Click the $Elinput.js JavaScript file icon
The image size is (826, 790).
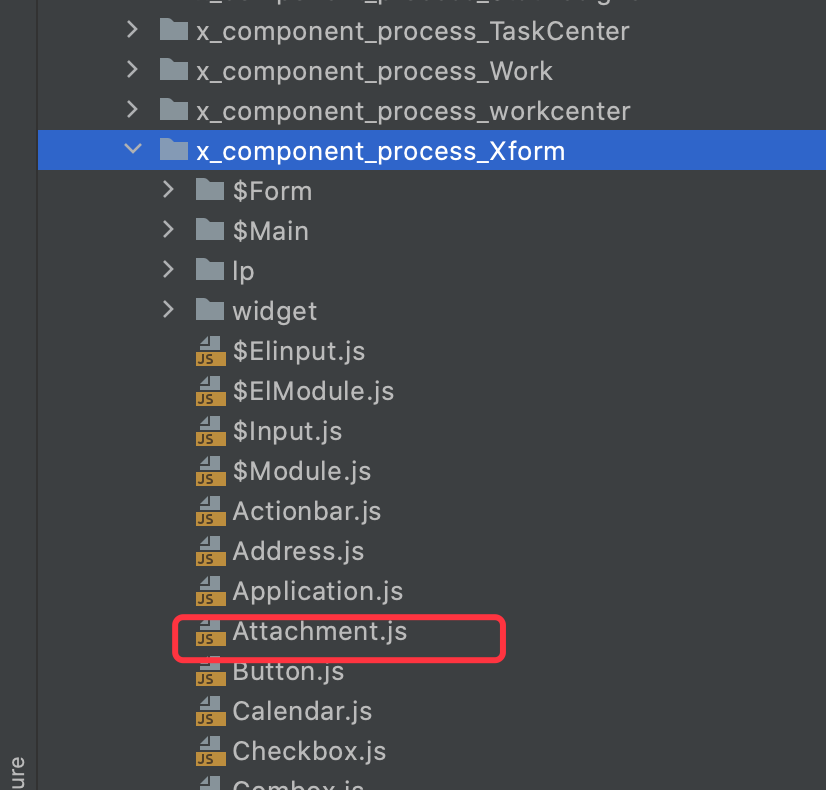208,353
